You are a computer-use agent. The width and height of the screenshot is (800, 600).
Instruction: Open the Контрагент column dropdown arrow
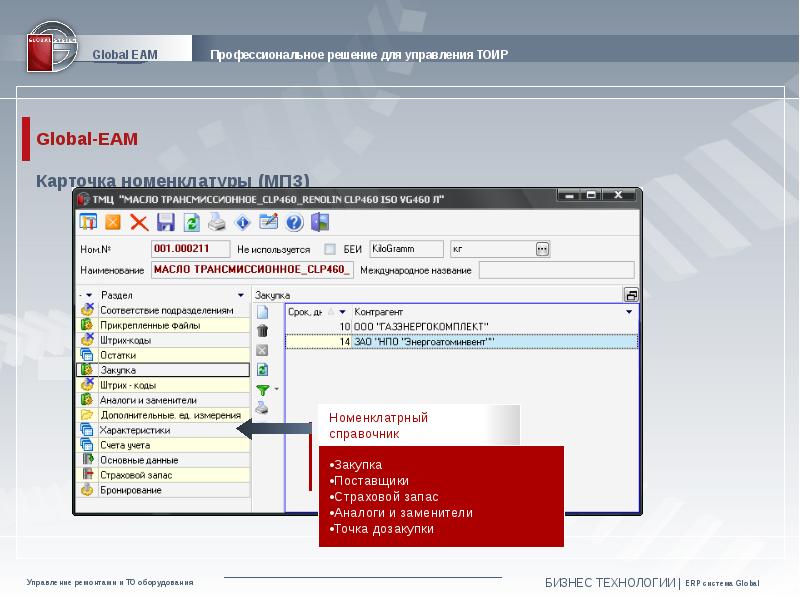tap(629, 312)
